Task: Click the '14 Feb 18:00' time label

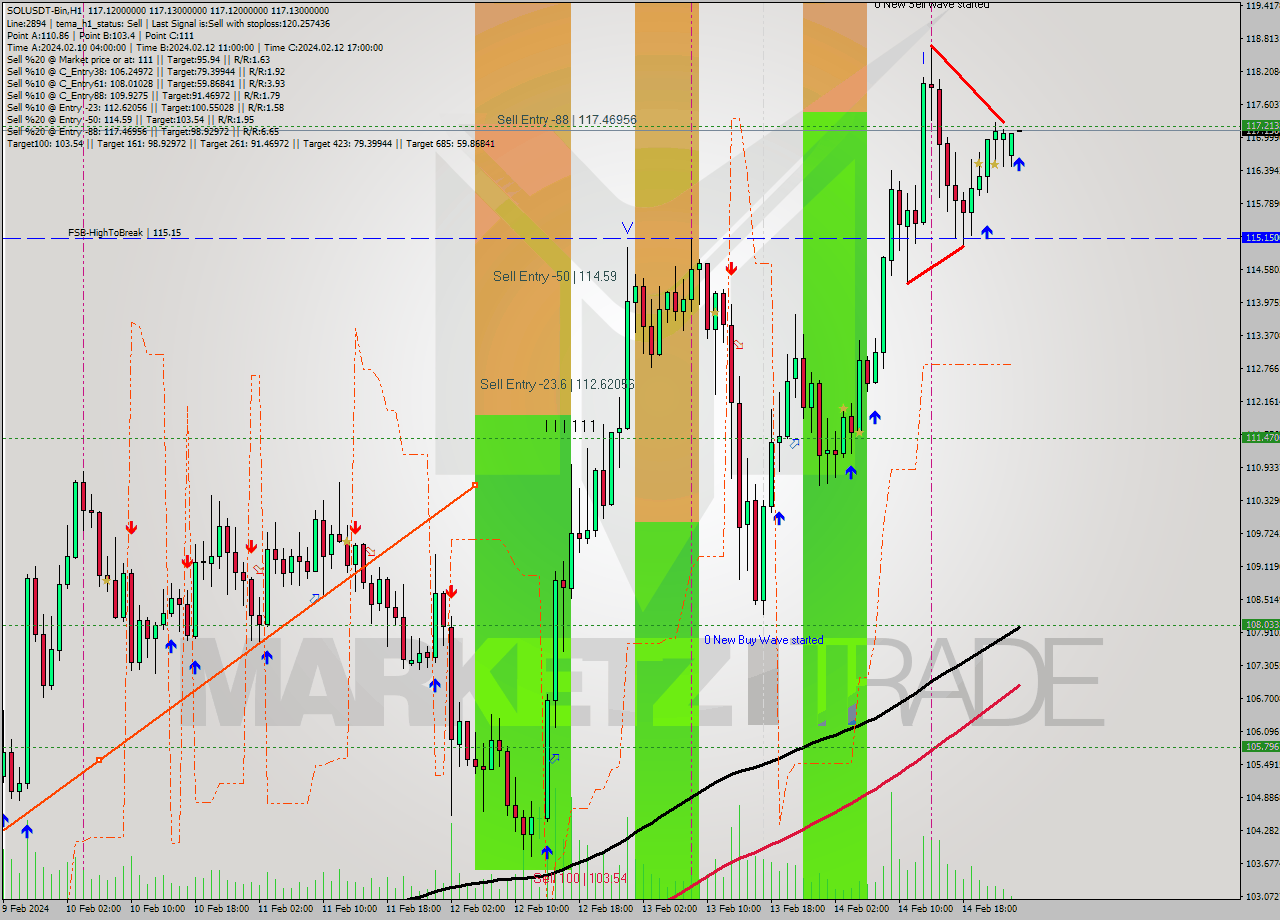Action: (x=989, y=910)
